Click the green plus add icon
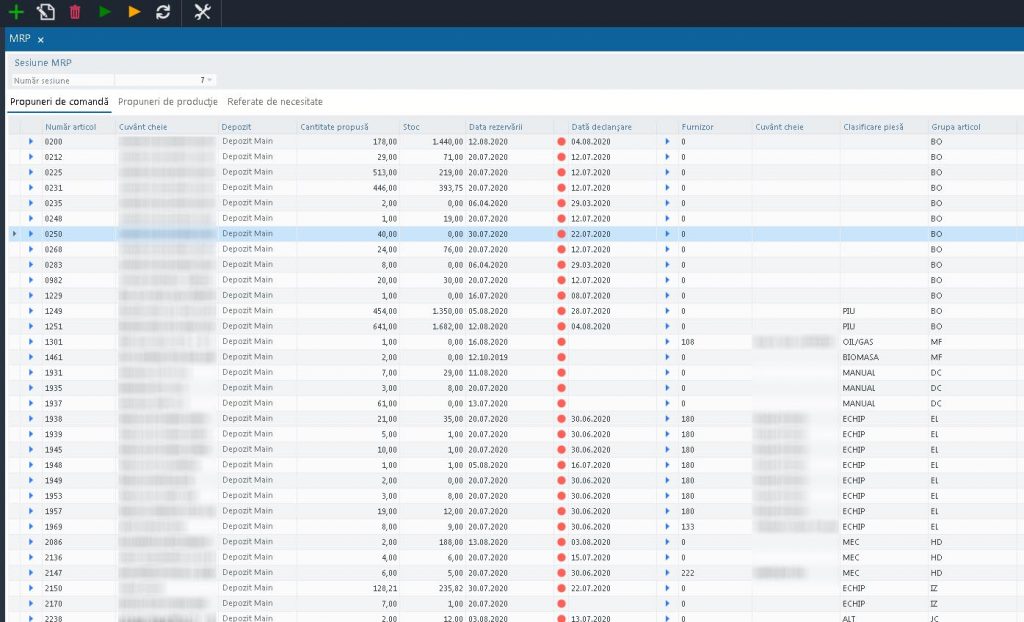Image resolution: width=1024 pixels, height=622 pixels. pyautogui.click(x=16, y=12)
